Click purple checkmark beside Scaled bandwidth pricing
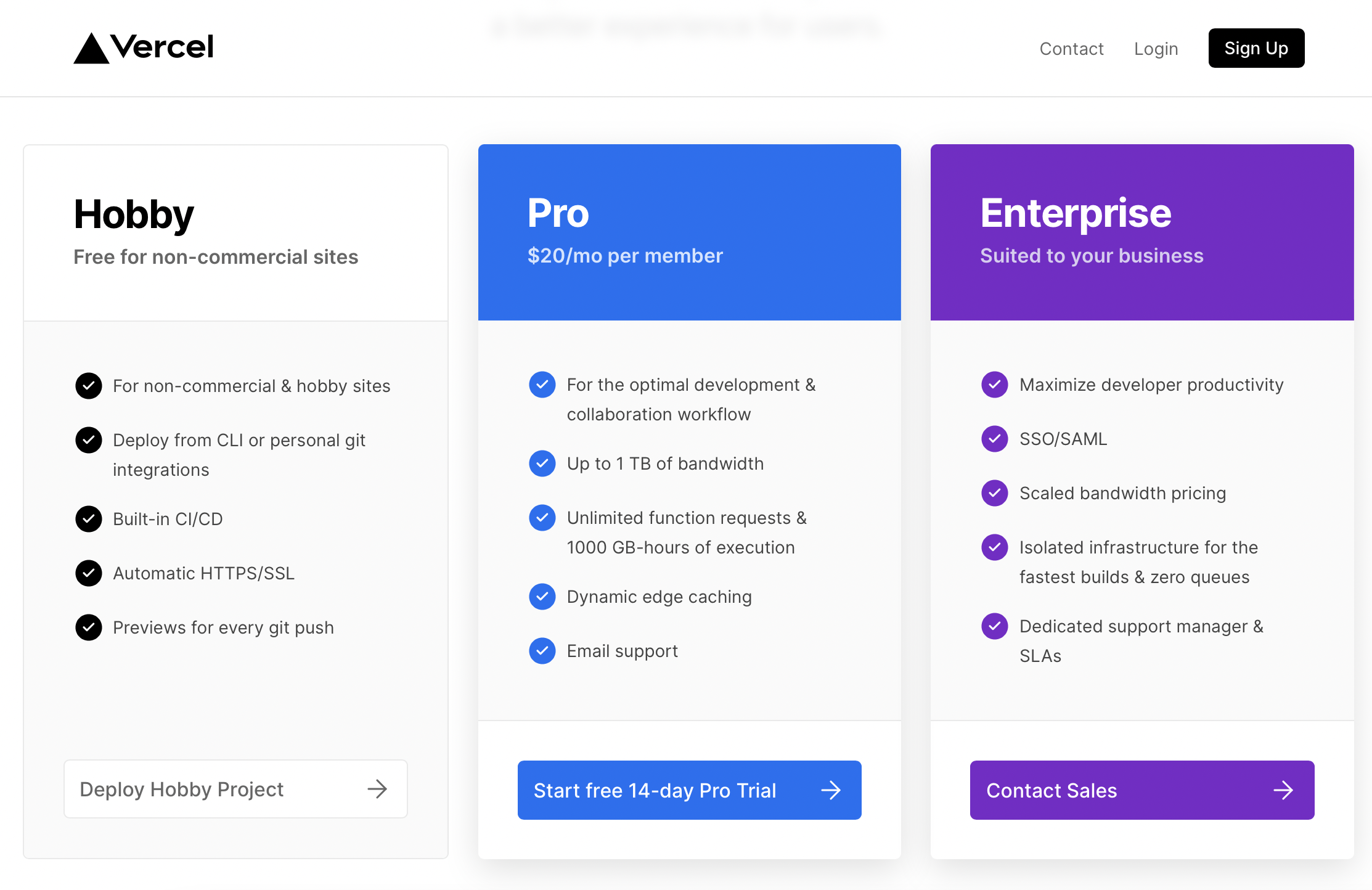Viewport: 1372px width, 890px height. pos(994,493)
